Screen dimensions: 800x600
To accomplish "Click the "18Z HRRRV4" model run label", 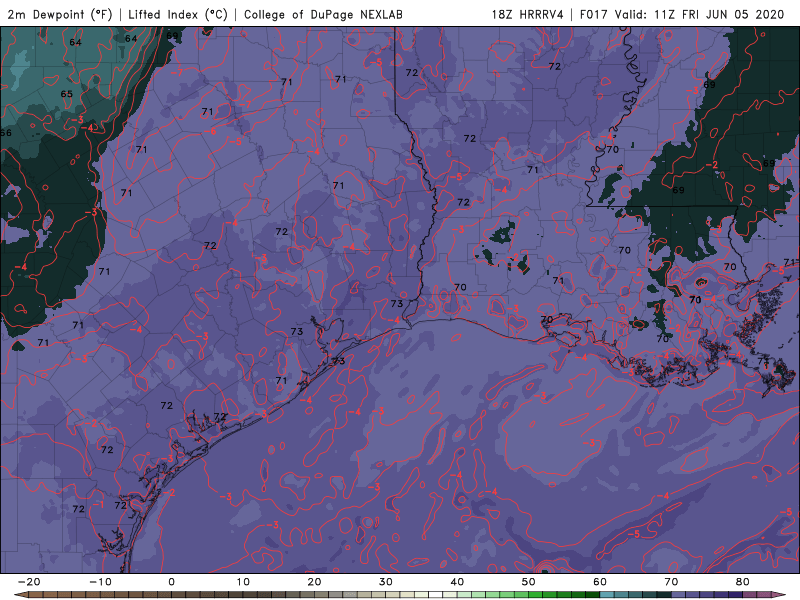I will click(528, 14).
